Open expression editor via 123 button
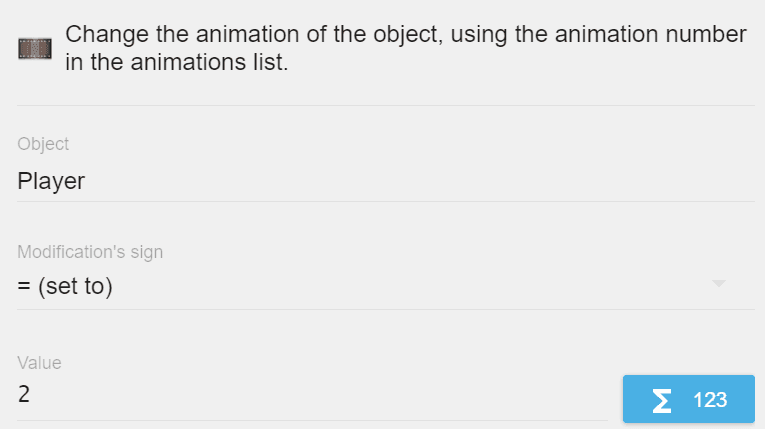765x429 pixels. coord(688,400)
